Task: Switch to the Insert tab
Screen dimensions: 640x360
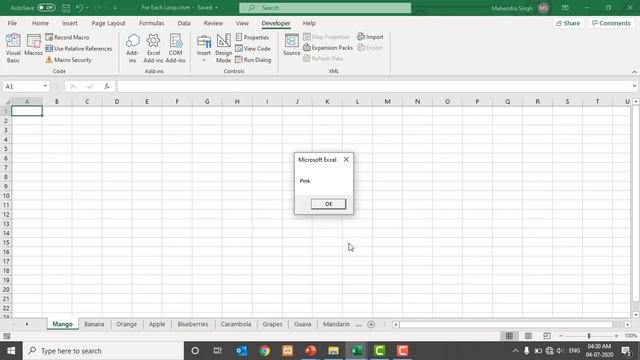Action: click(x=70, y=23)
